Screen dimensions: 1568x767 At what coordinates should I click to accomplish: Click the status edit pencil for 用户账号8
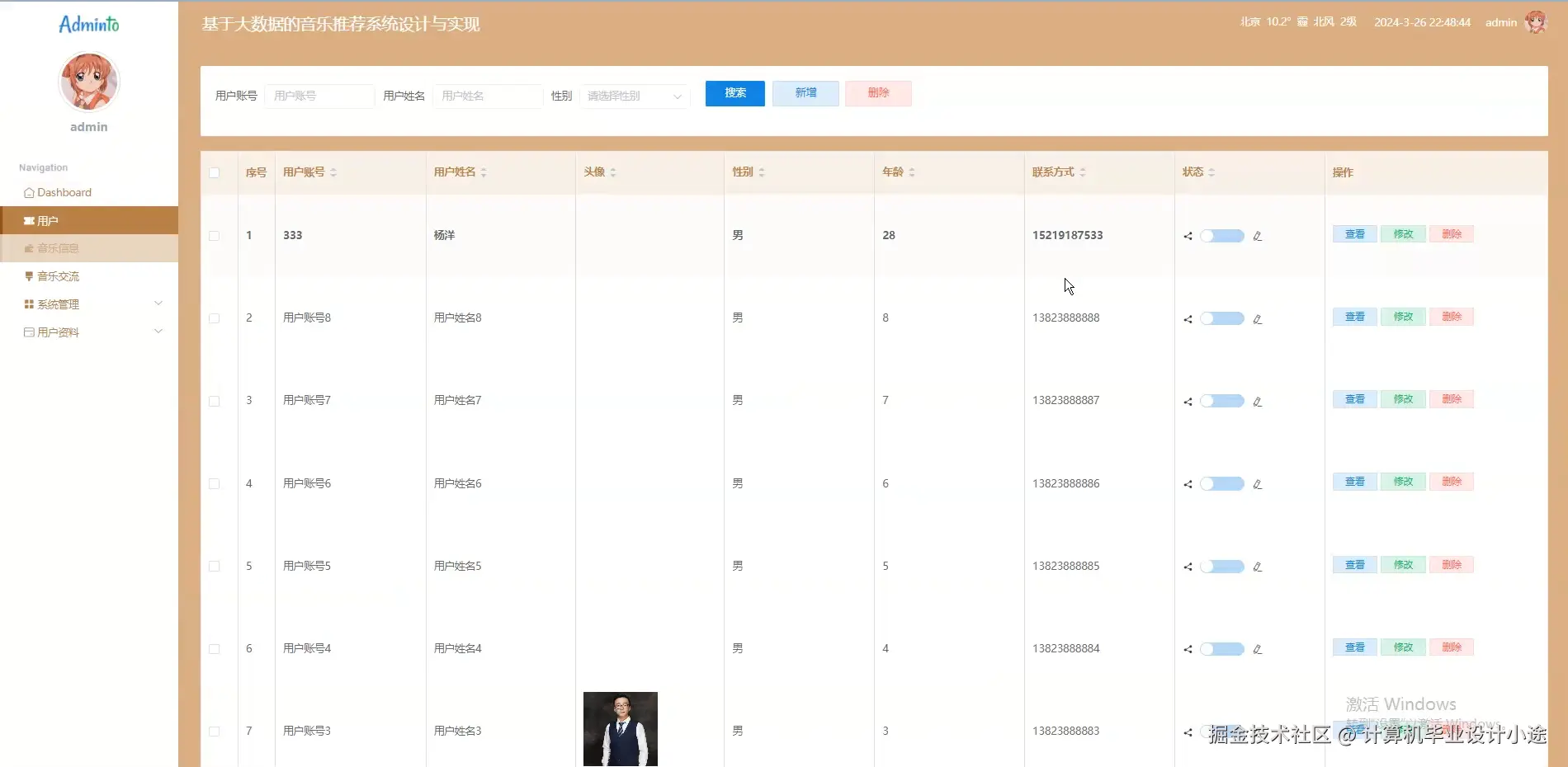[x=1257, y=319]
